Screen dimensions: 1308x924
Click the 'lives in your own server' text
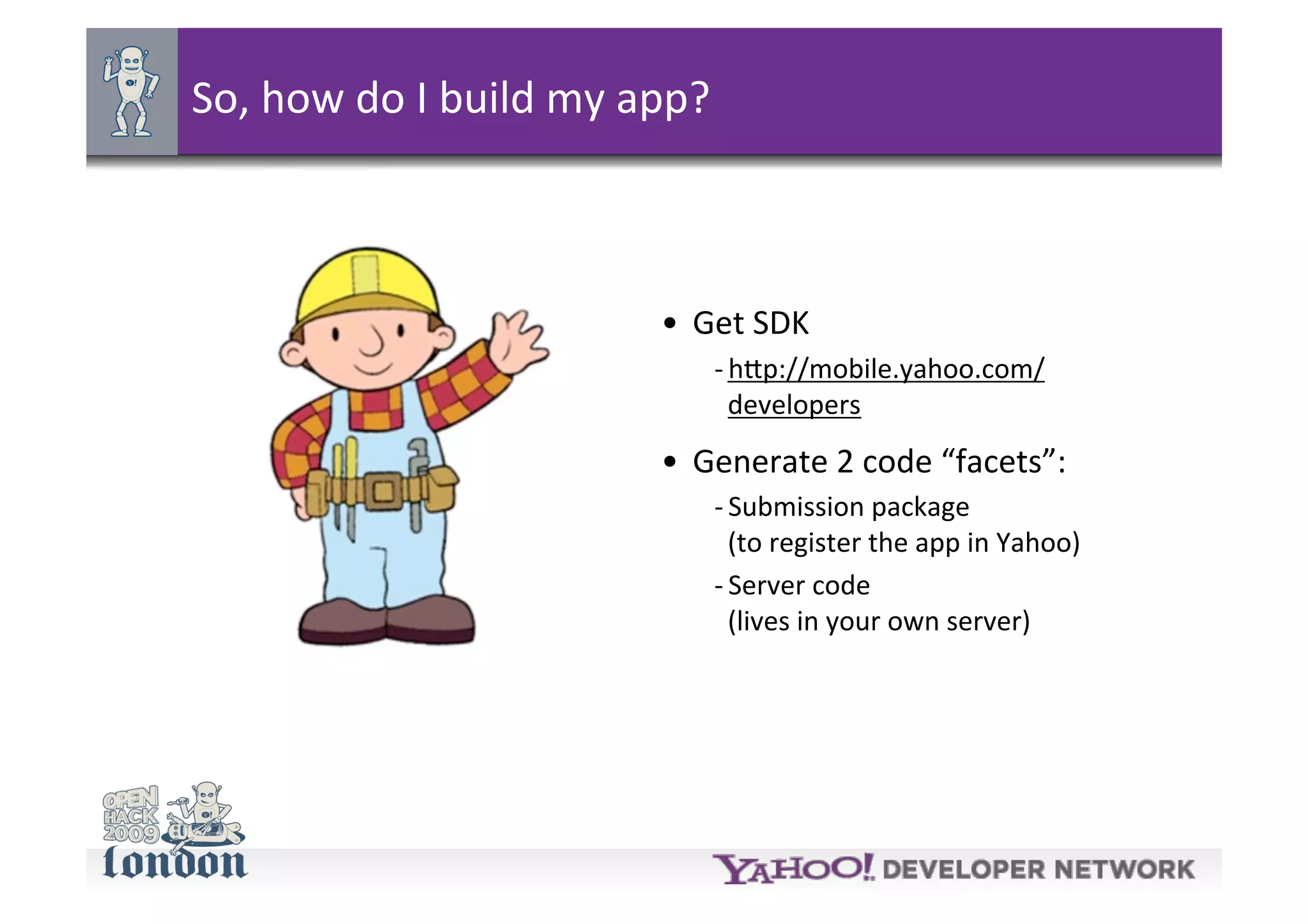click(x=879, y=621)
